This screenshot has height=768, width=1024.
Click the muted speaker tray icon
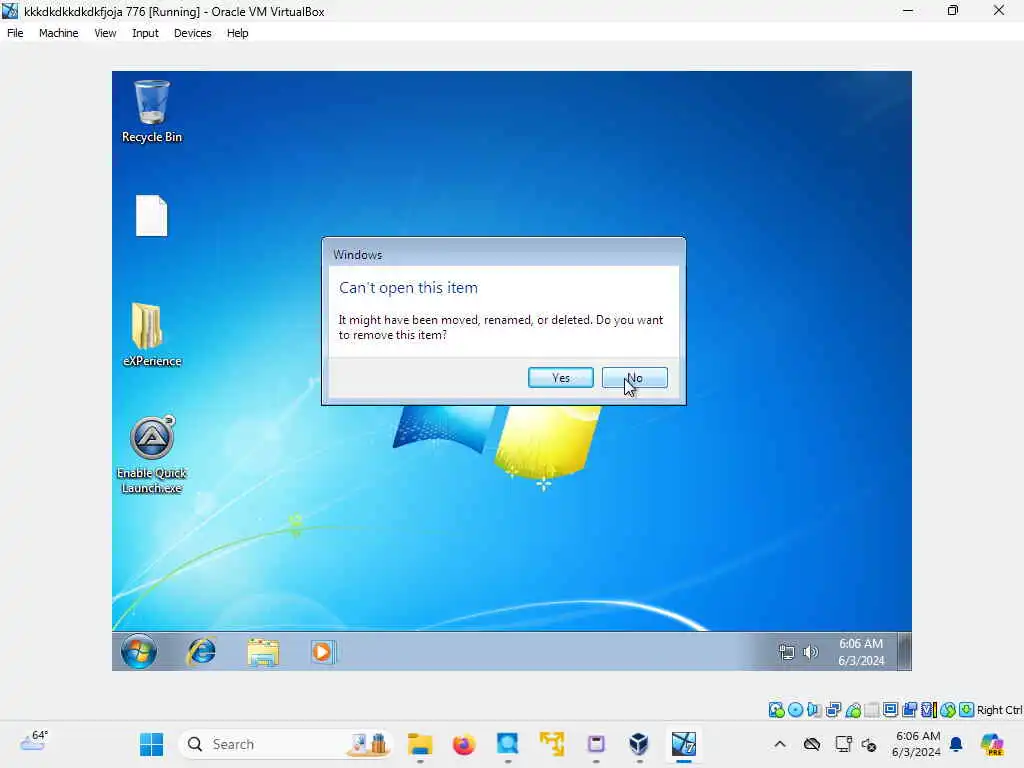pyautogui.click(x=869, y=744)
